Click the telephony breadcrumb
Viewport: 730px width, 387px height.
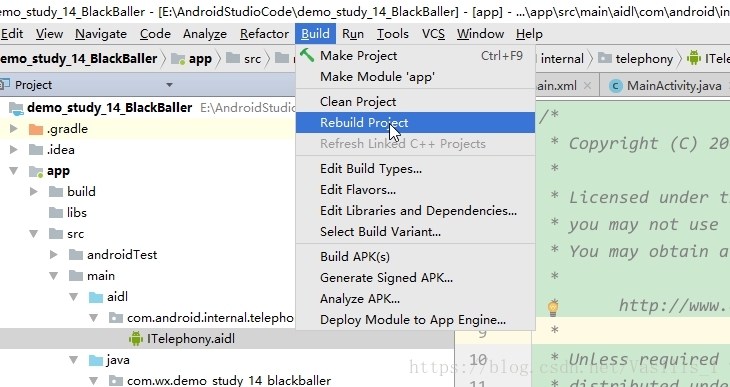point(635,59)
